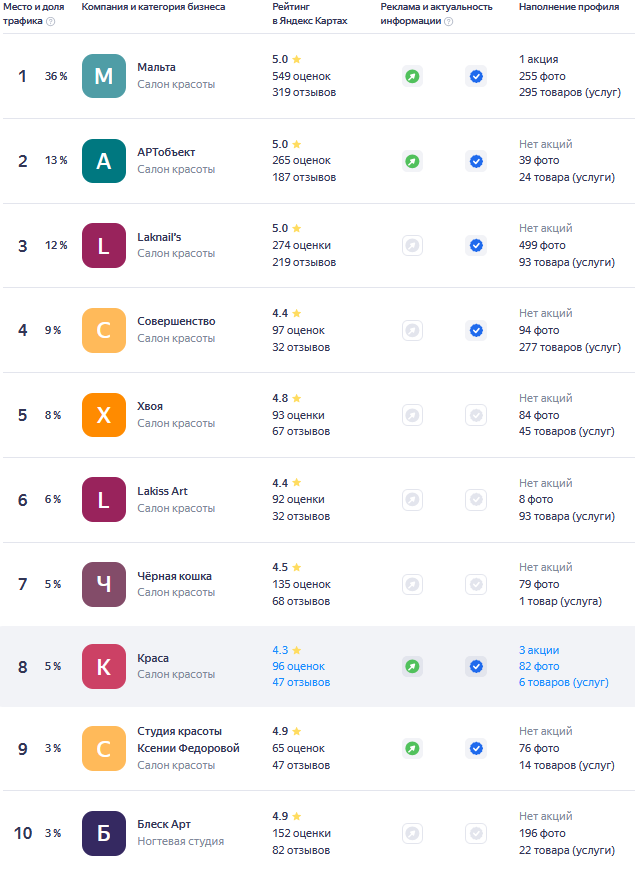The width and height of the screenshot is (635, 875).
Task: Click '187 отзывов' for АРТобъект
Action: [304, 177]
